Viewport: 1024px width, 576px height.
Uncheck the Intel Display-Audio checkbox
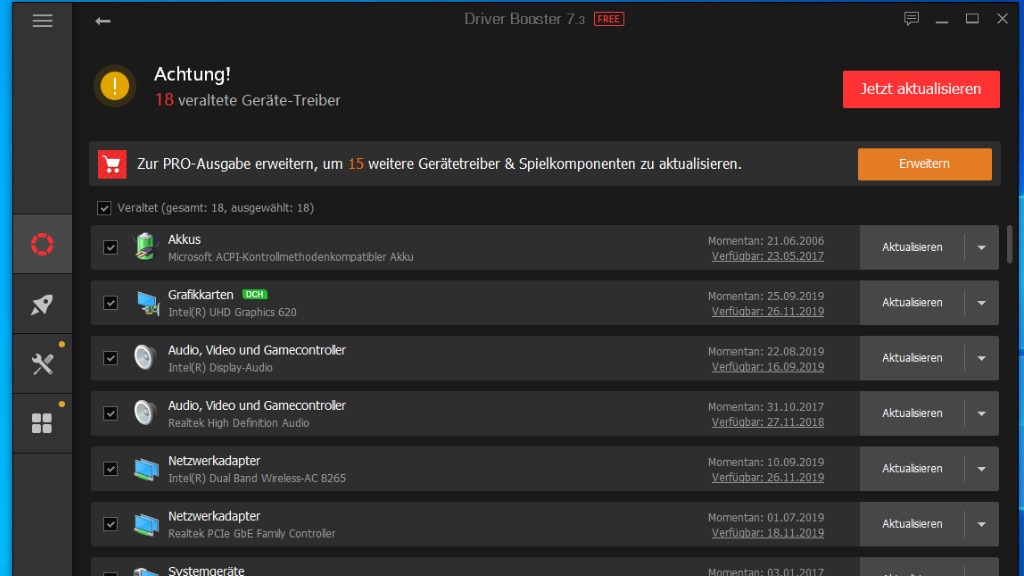pyautogui.click(x=110, y=358)
